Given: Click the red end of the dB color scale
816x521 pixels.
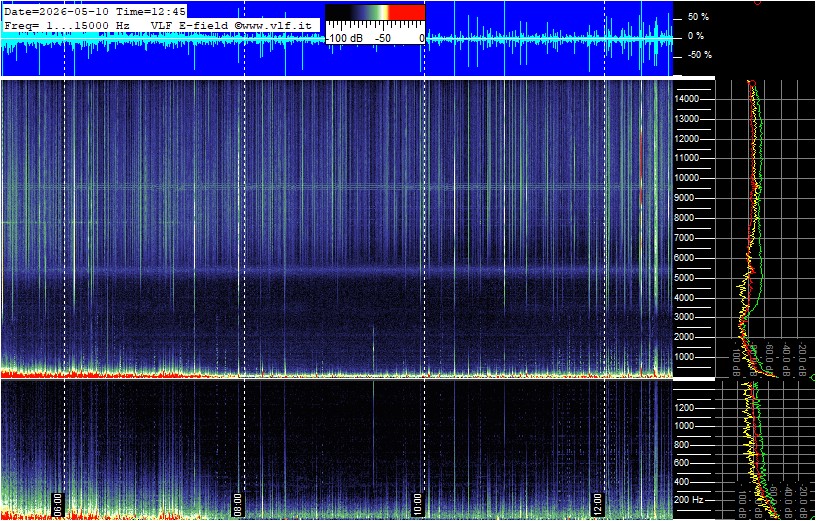Looking at the screenshot, I should [407, 12].
